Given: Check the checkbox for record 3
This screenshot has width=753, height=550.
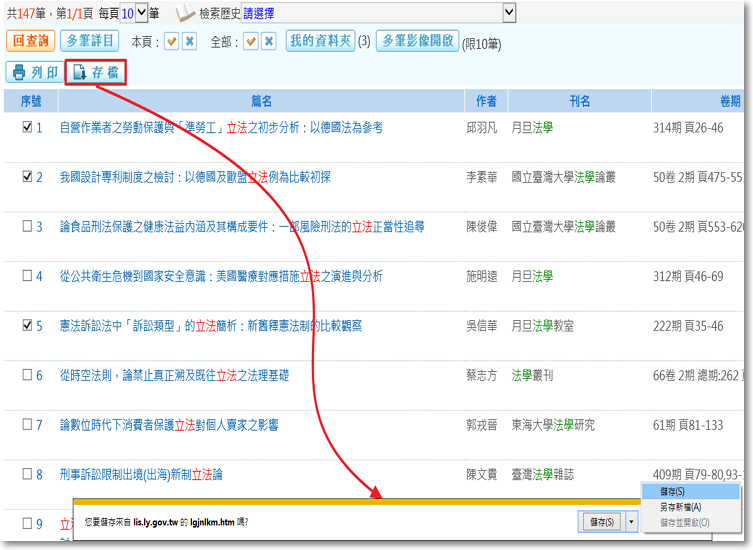Looking at the screenshot, I should [27, 226].
